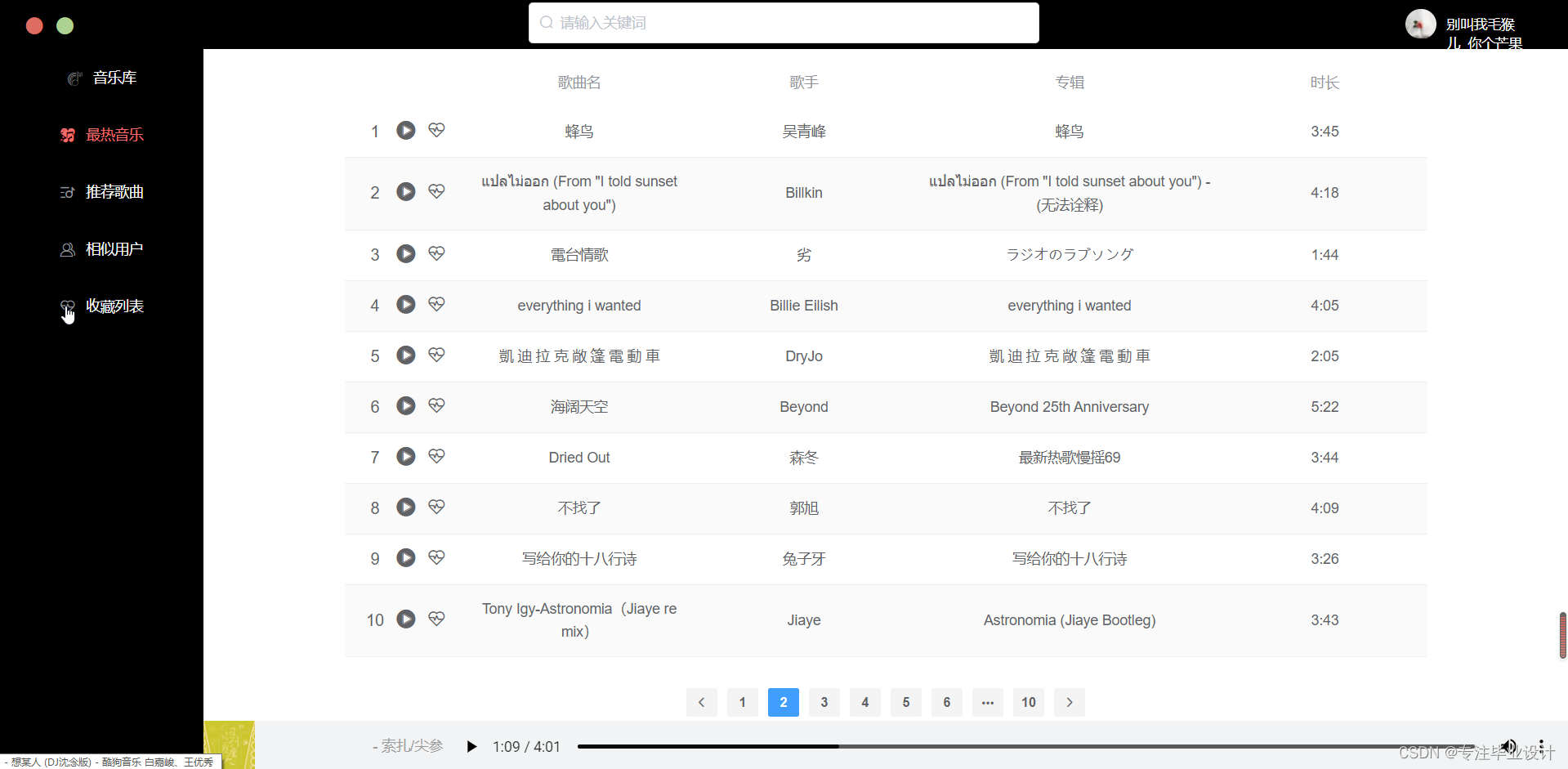Toggle heart icon for Dried Out

[436, 456]
